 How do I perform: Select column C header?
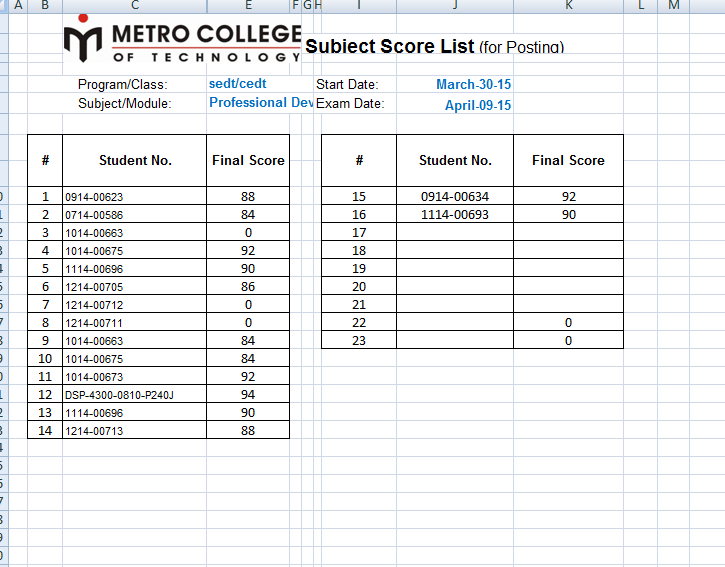point(135,5)
